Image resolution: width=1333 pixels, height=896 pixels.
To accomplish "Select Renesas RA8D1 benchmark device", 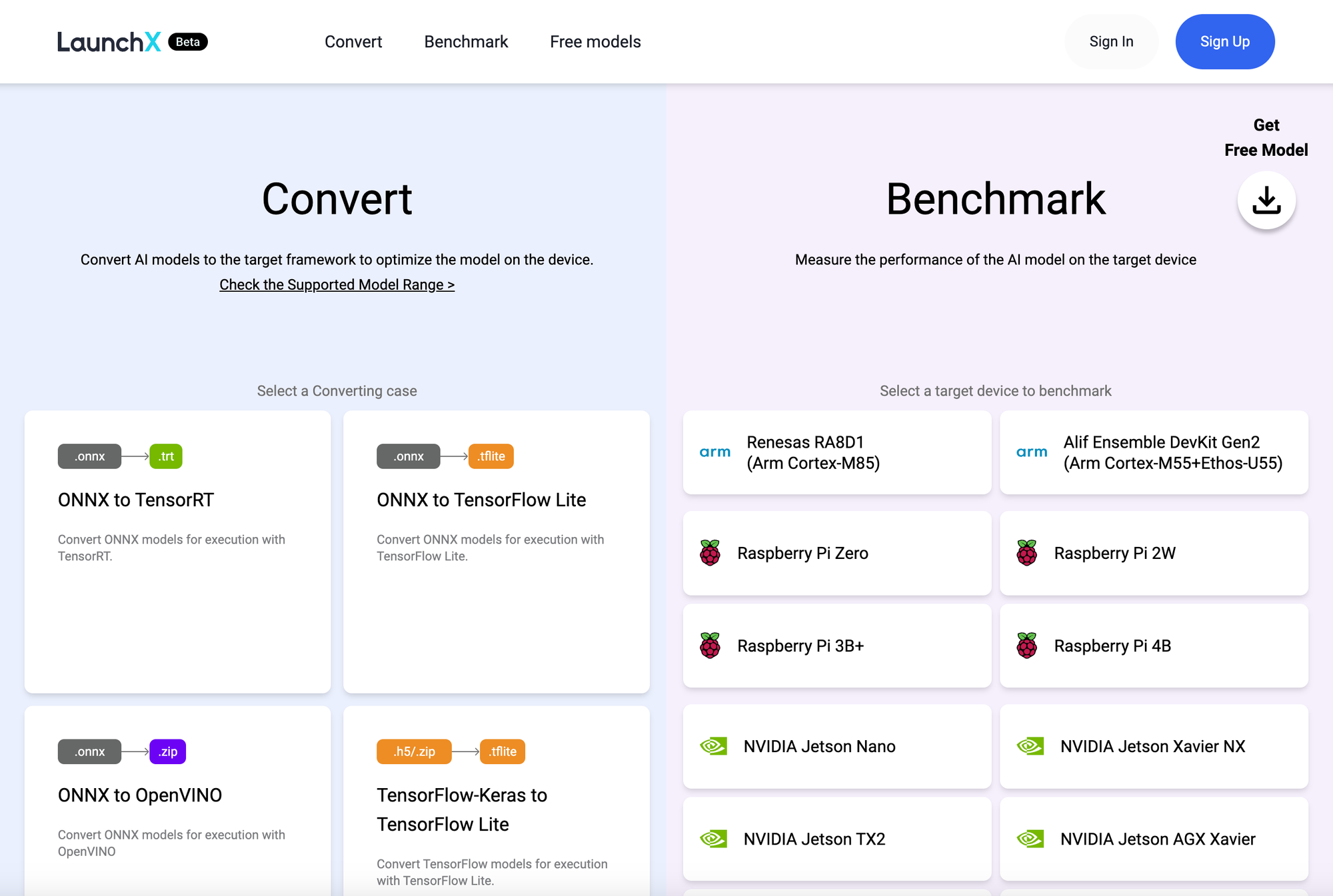I will click(x=837, y=452).
